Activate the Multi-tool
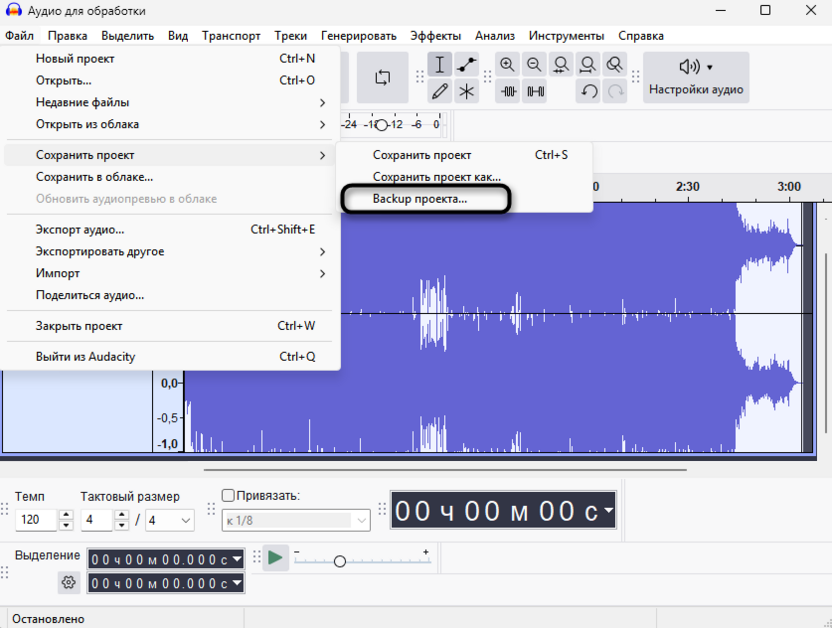 (x=466, y=90)
